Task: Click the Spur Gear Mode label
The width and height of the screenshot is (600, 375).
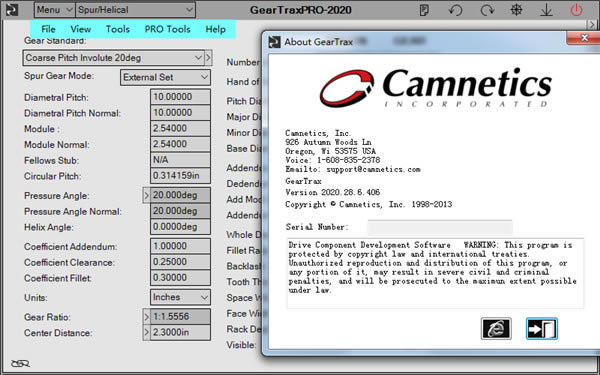Action: pyautogui.click(x=59, y=76)
